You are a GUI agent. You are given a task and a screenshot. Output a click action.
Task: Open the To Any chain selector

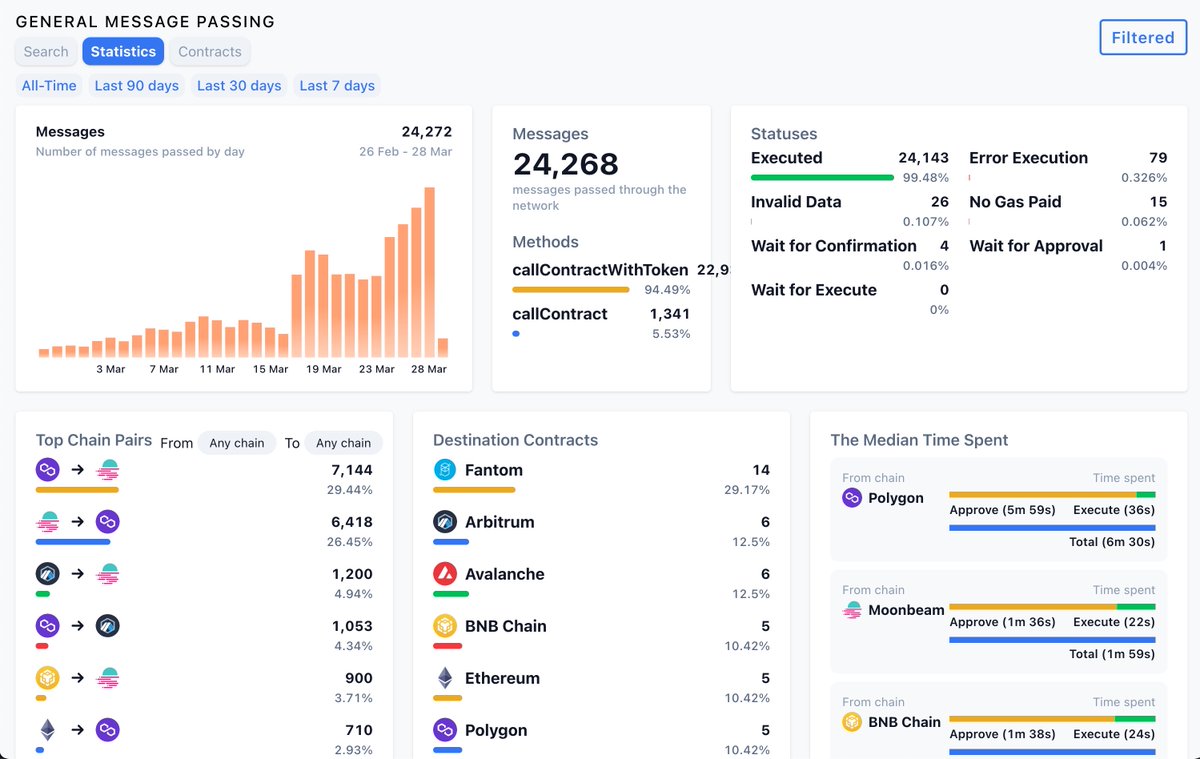[343, 443]
